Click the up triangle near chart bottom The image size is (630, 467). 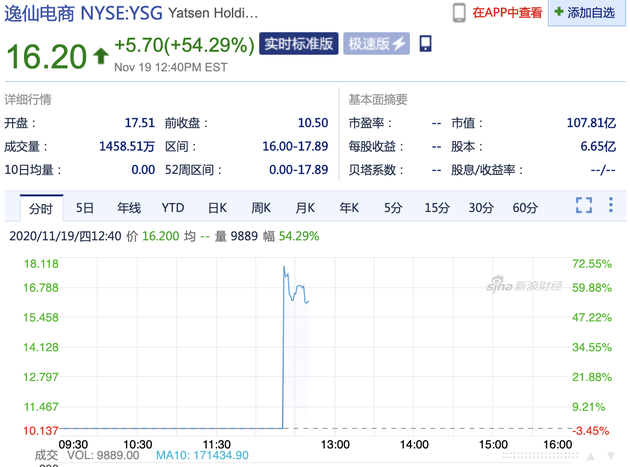591,456
